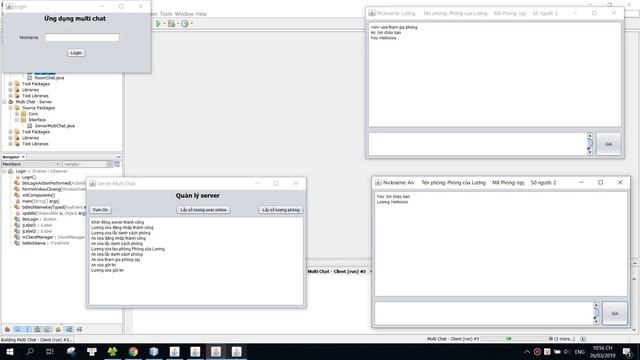This screenshot has height=360, width=640.
Task: Click the message input in Lương's chat window
Action: point(478,144)
